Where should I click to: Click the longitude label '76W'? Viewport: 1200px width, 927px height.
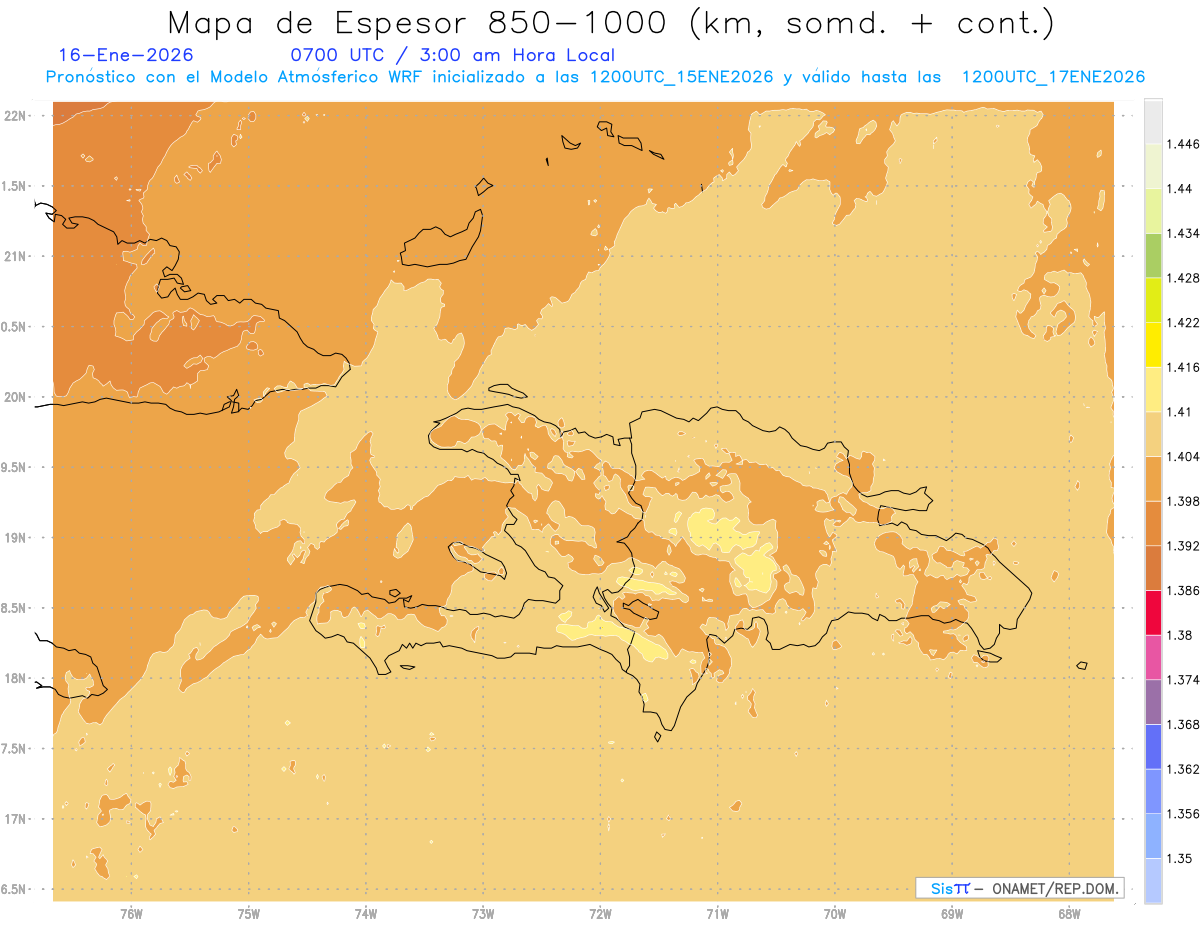pos(131,913)
